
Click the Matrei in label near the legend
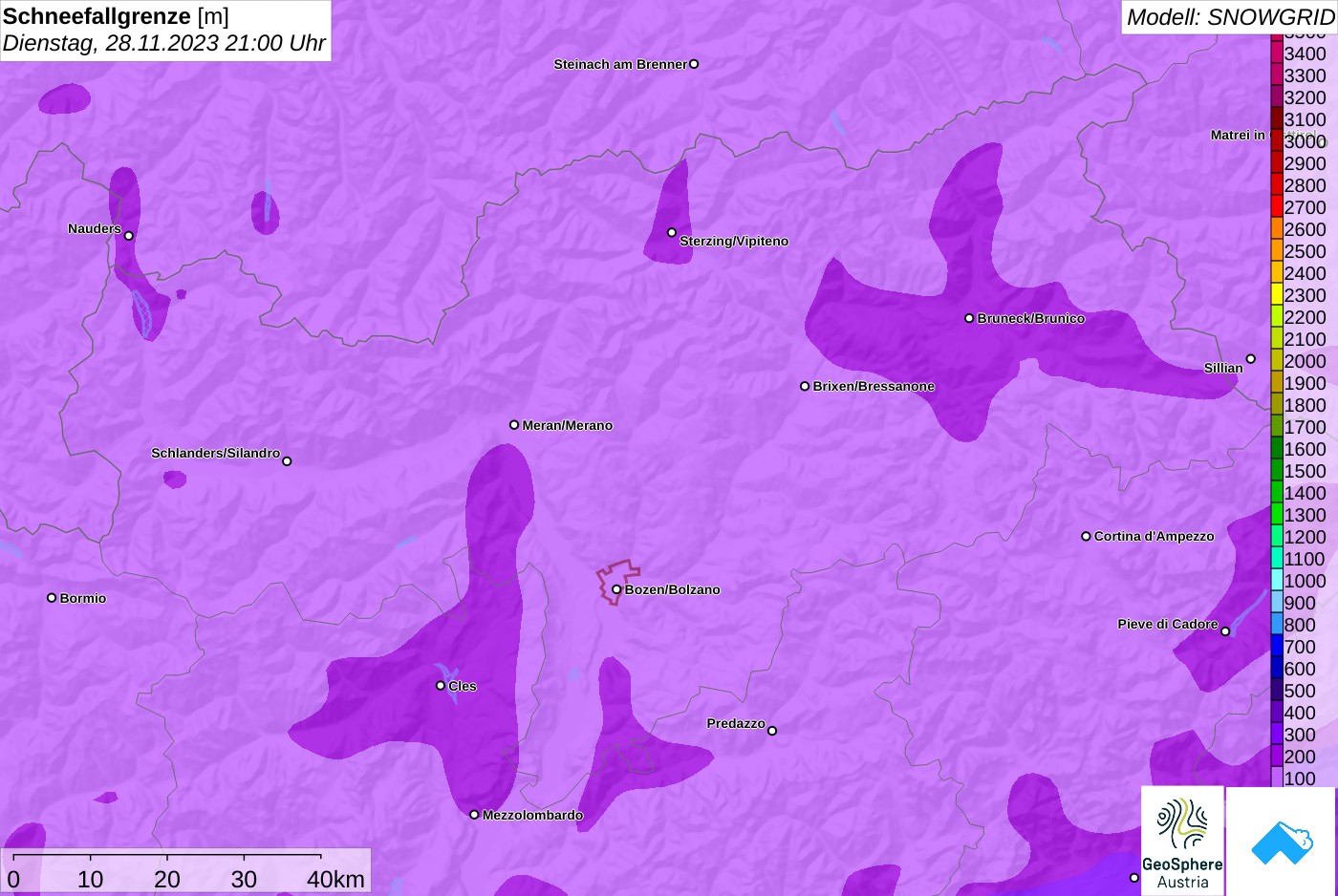pyautogui.click(x=1238, y=135)
